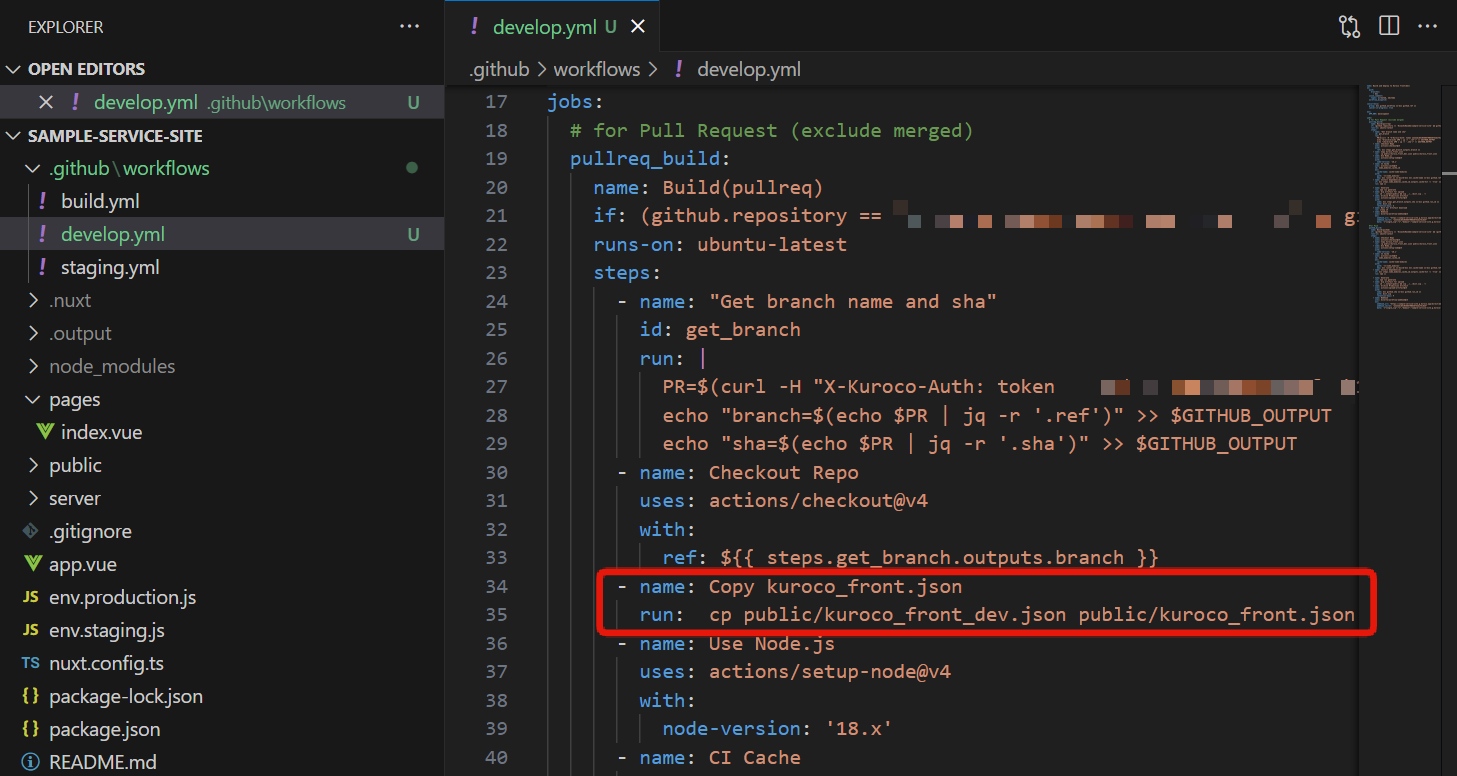This screenshot has height=776, width=1457.
Task: Open editor more actions ellipsis
Action: point(1428,27)
